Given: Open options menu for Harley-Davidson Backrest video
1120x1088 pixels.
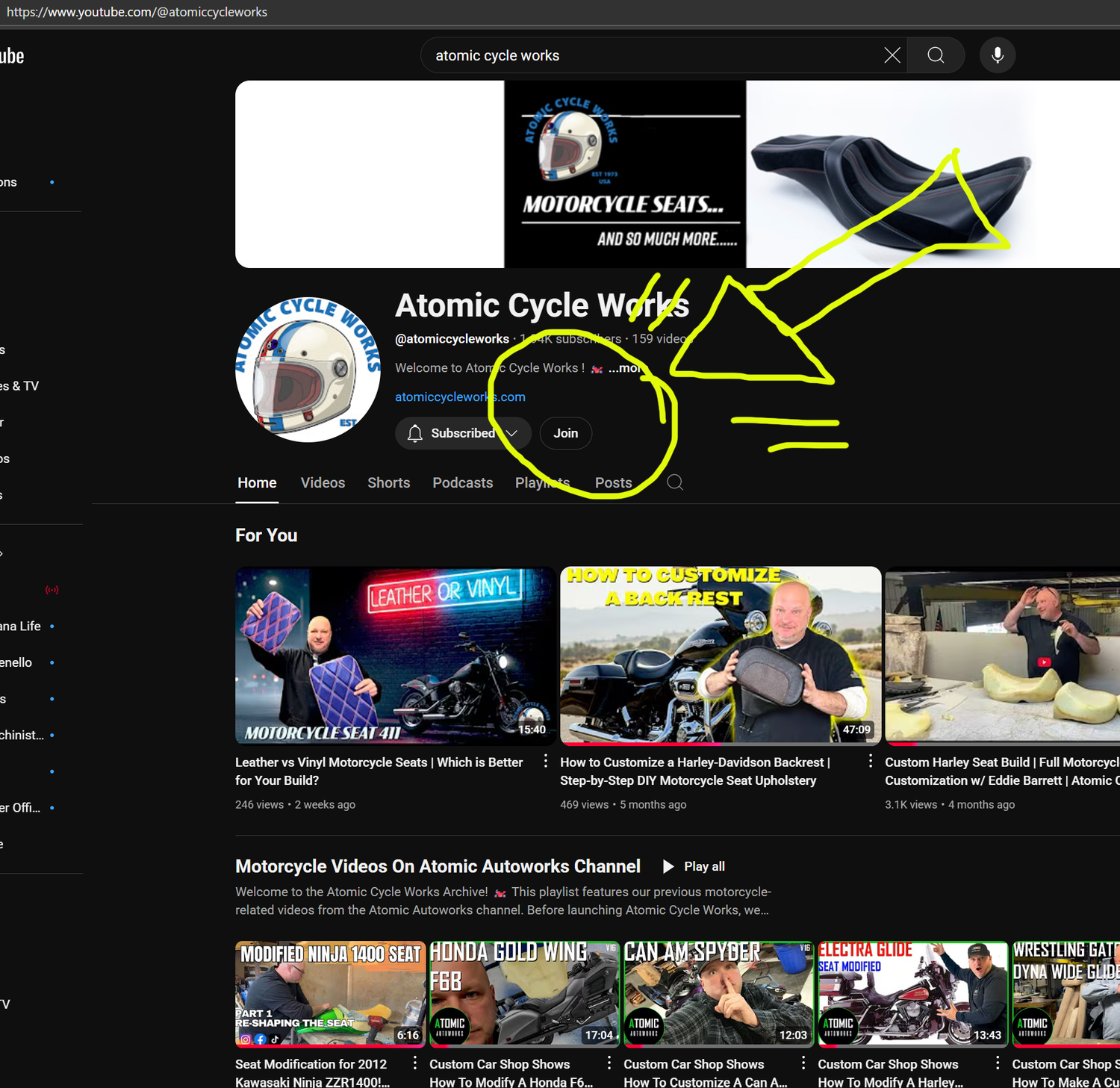Looking at the screenshot, I should tap(871, 761).
